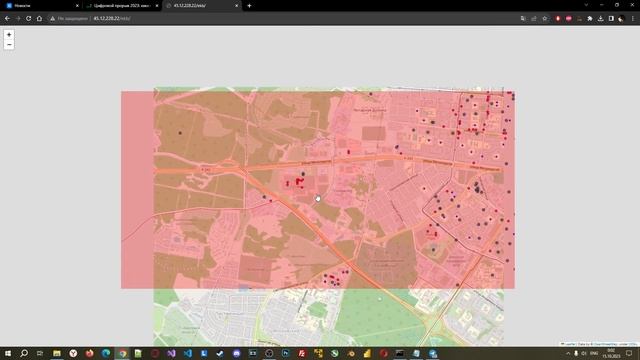Viewport: 640px width, 360px height.
Task: Show hidden system tray icons
Action: tap(568, 353)
